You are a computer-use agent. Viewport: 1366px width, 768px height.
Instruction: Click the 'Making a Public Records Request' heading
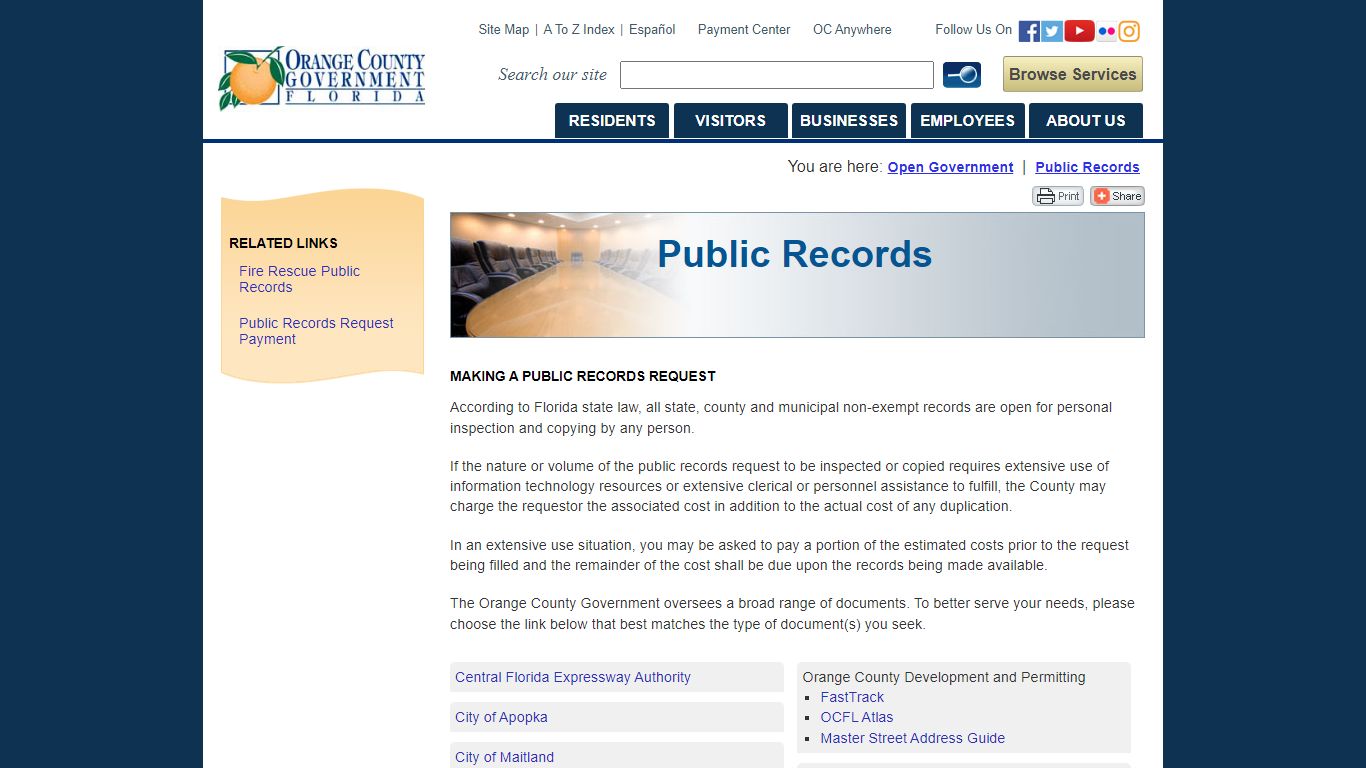tap(583, 376)
